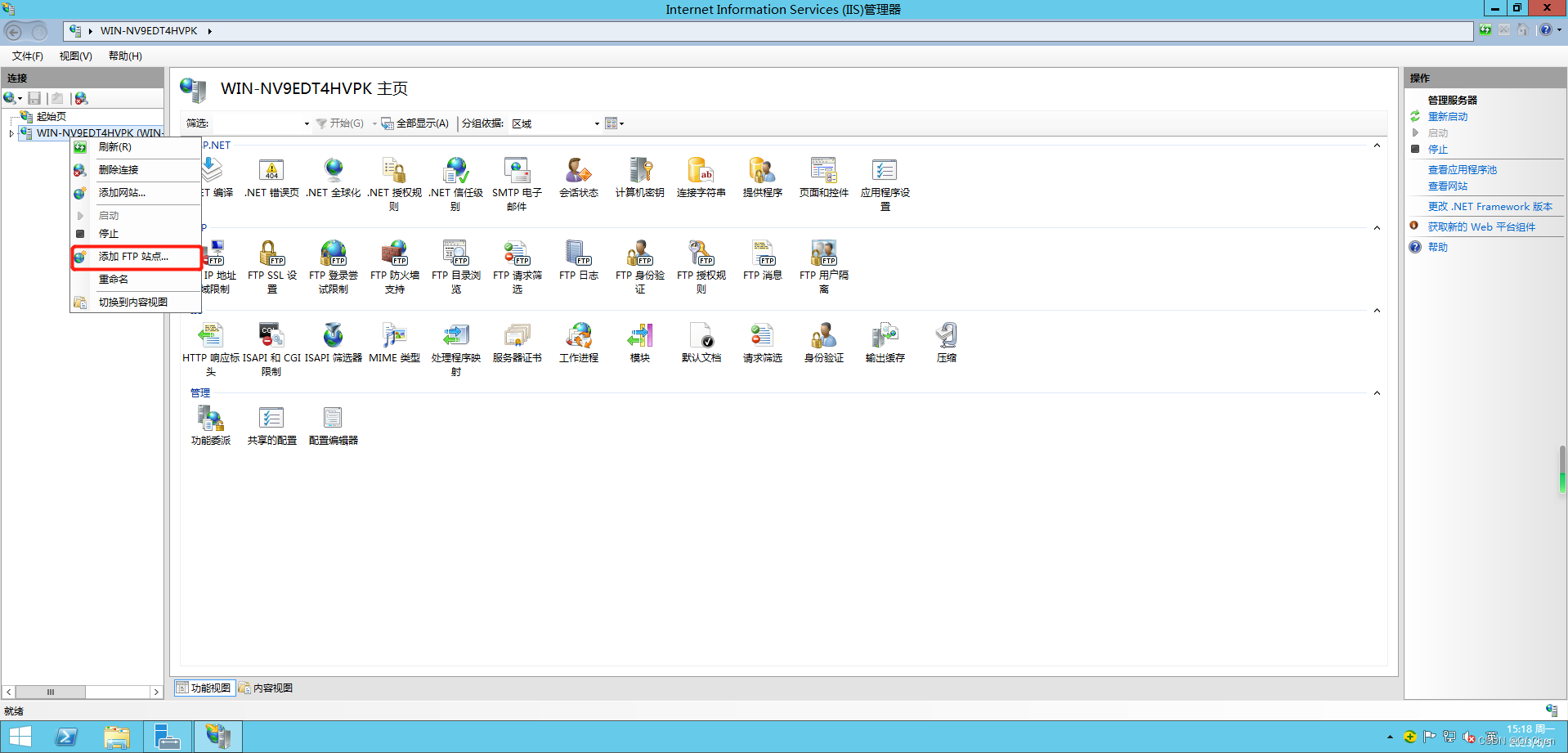Open PowerShell from the Windows taskbar
The height and width of the screenshot is (753, 1568).
pyautogui.click(x=67, y=737)
